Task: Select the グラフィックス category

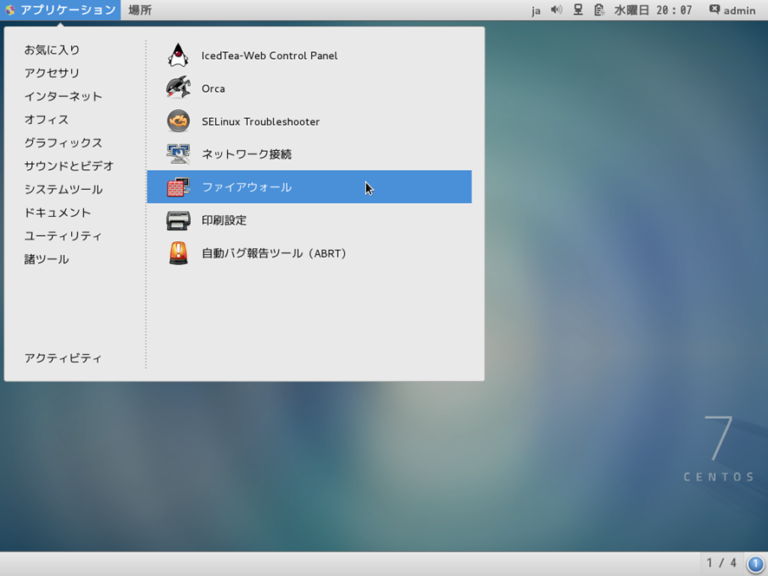Action: coord(63,143)
